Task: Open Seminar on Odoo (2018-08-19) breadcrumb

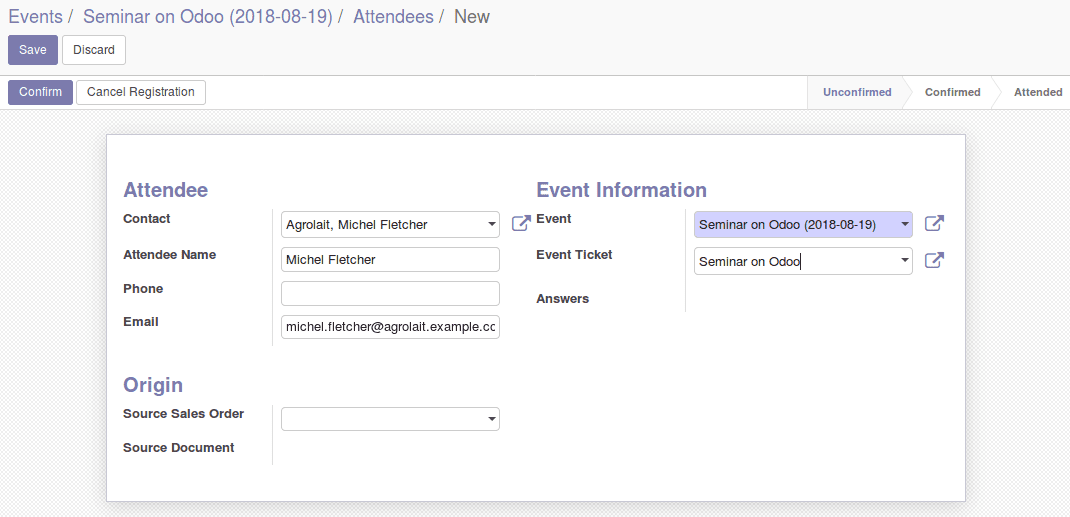Action: pyautogui.click(x=207, y=16)
